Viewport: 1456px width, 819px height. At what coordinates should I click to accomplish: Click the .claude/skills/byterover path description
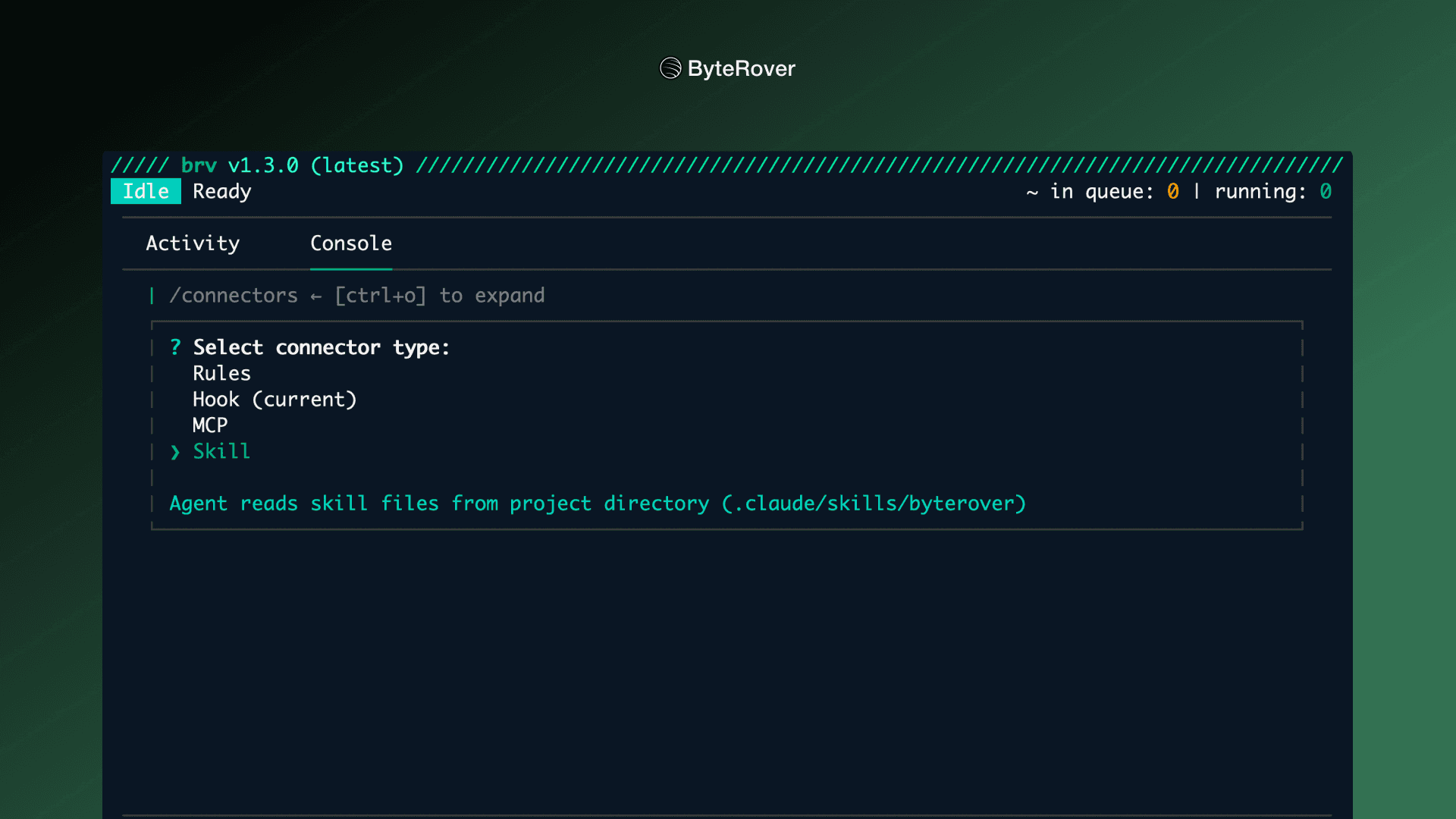click(874, 504)
